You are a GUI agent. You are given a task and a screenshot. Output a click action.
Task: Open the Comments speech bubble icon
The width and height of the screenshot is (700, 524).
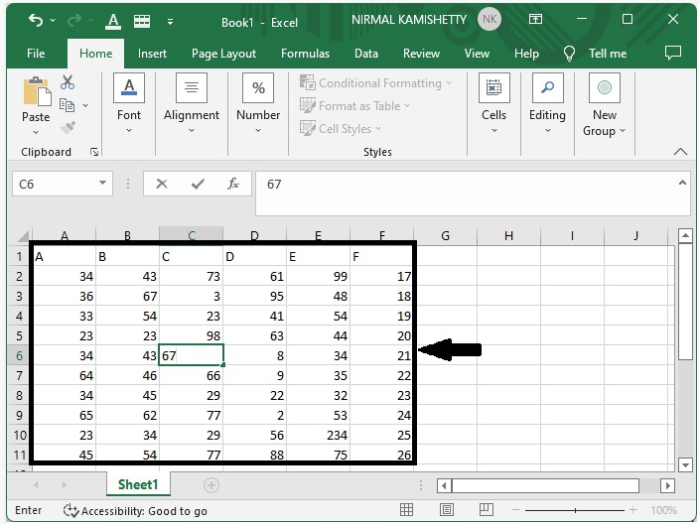[x=673, y=53]
